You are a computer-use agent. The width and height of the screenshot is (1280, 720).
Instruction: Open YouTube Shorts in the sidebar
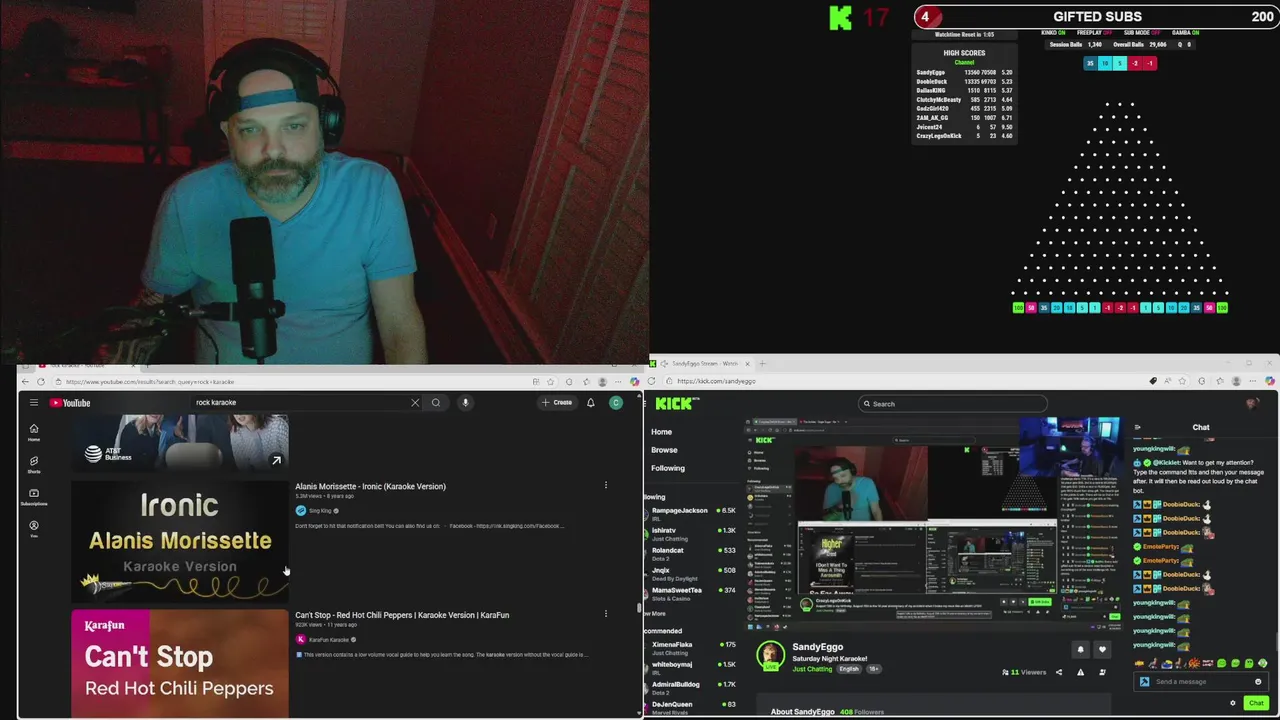coord(34,464)
